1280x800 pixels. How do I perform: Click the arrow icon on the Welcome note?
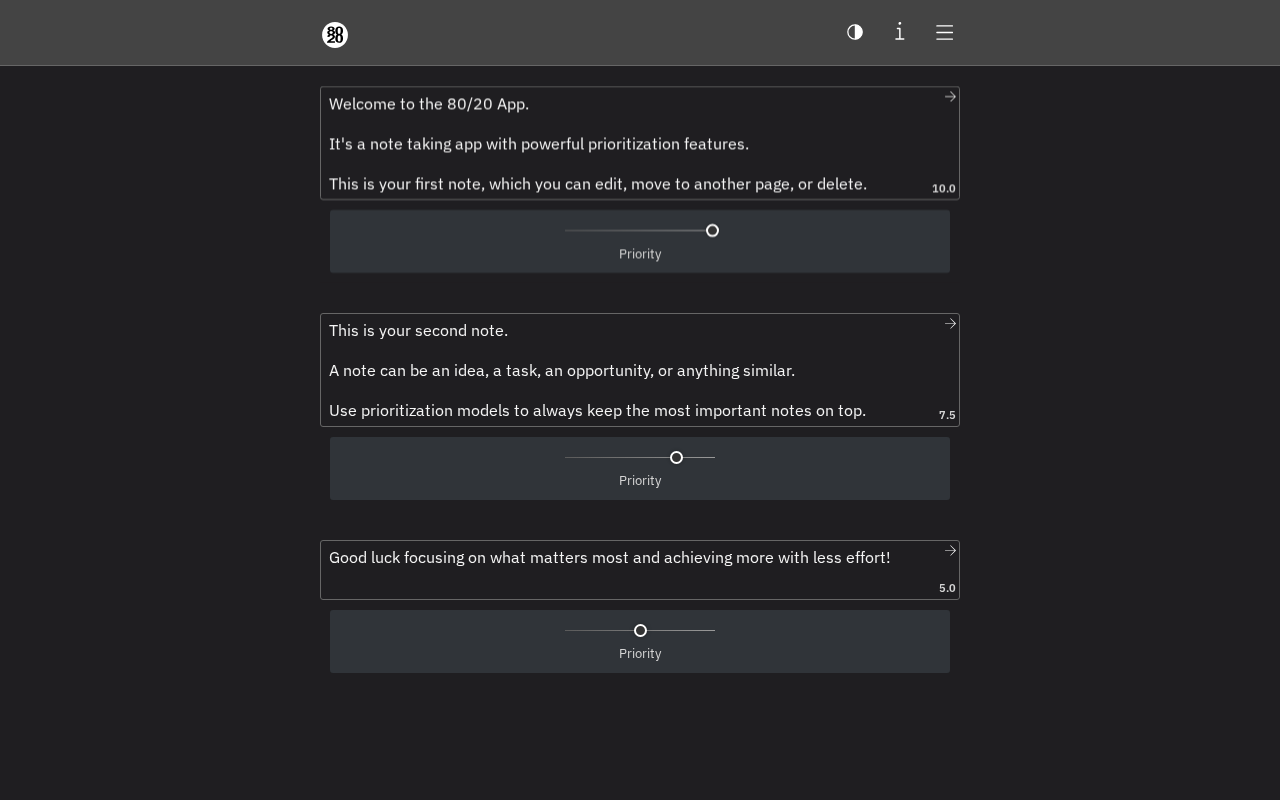pyautogui.click(x=950, y=97)
